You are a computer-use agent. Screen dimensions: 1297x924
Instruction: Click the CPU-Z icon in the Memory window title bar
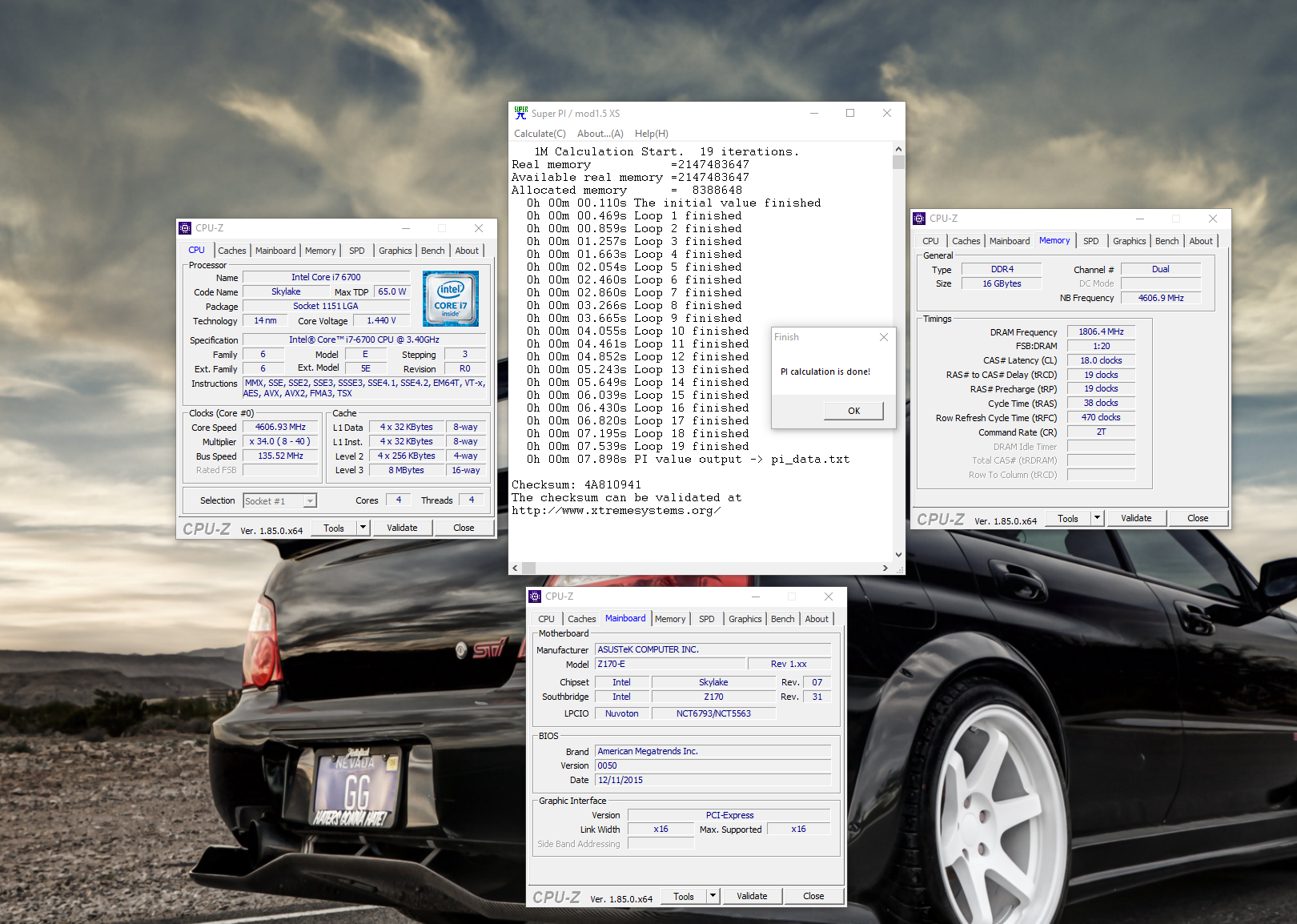(x=919, y=219)
